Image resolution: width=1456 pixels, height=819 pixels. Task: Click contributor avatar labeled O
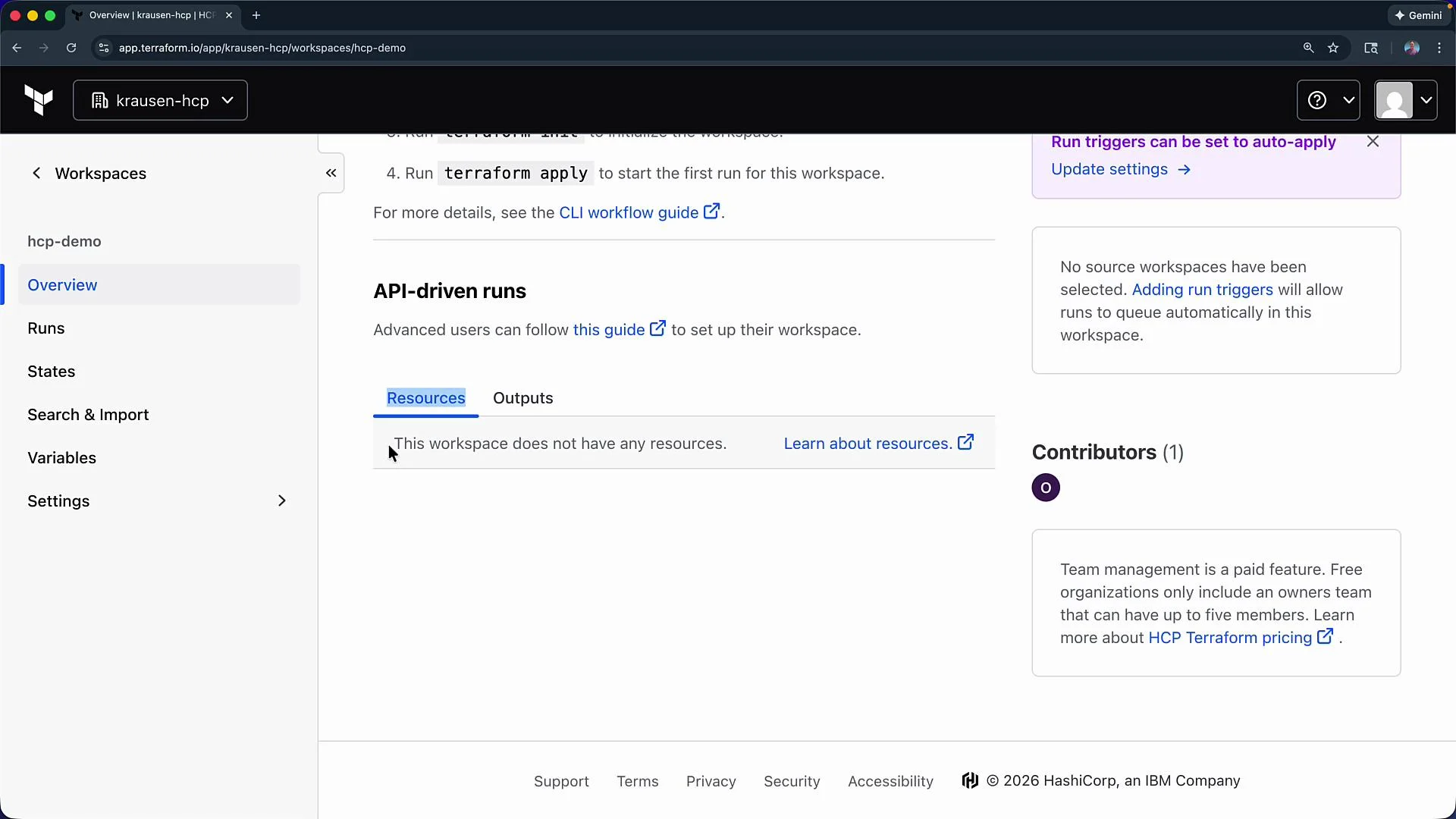coord(1046,488)
